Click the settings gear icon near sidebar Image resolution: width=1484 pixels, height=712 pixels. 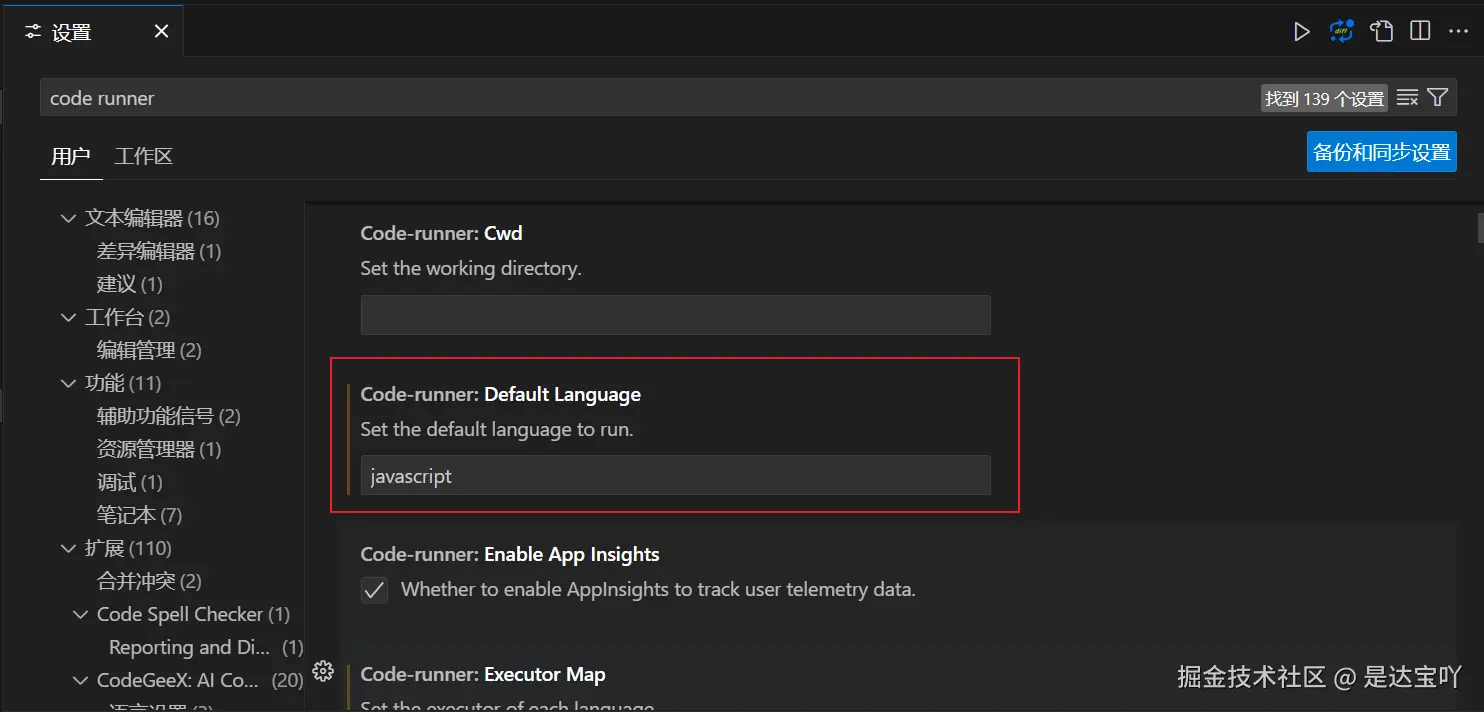click(323, 671)
